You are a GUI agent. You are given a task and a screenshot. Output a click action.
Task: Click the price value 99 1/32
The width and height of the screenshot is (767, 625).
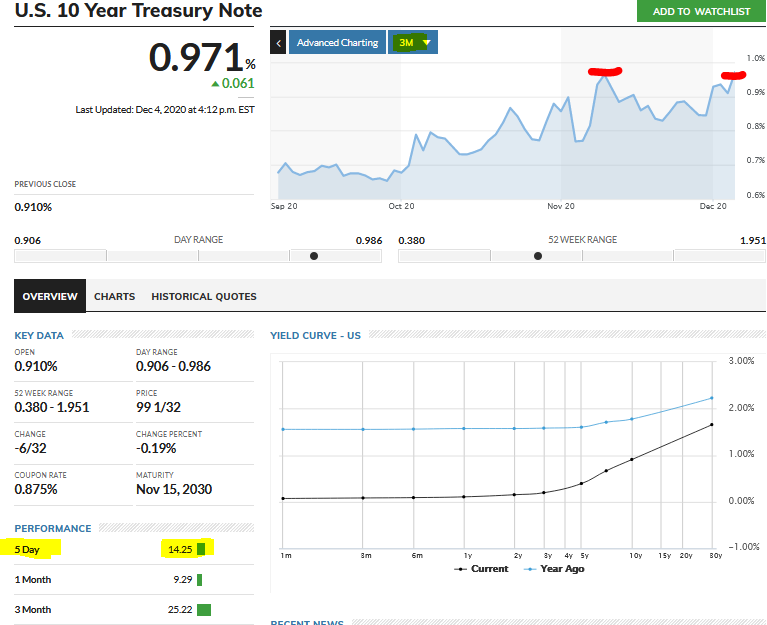click(158, 407)
